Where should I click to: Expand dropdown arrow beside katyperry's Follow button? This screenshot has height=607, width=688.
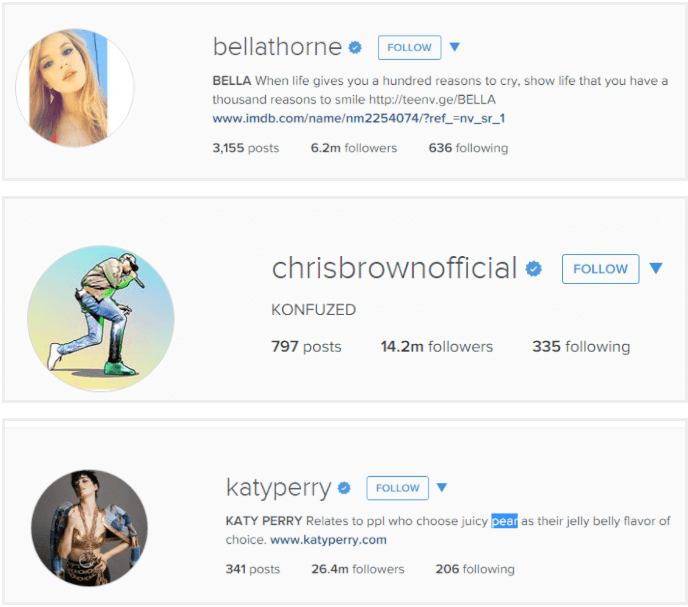(442, 487)
